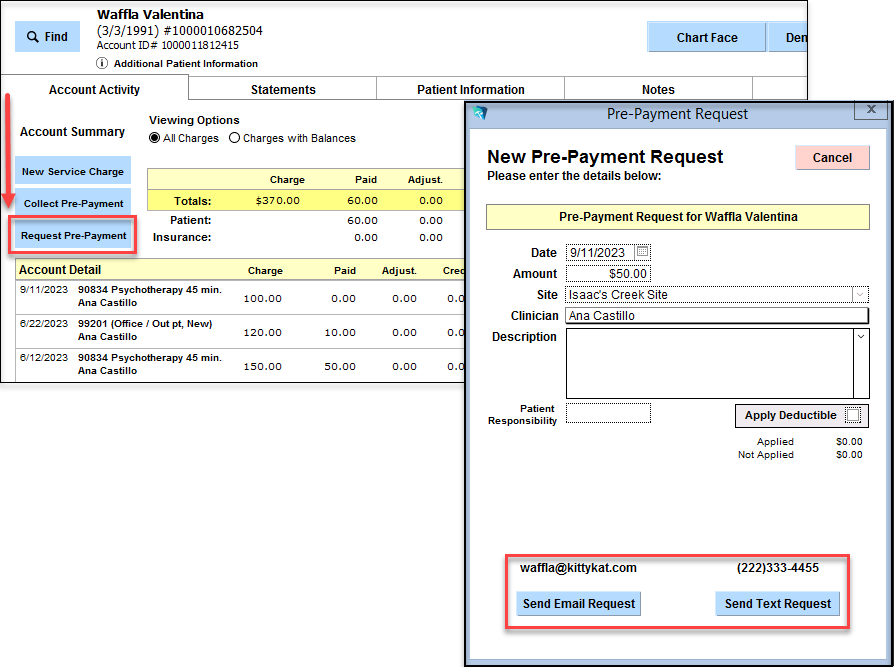The width and height of the screenshot is (894, 667).
Task: Click the Request Pre-Payment button
Action: tap(74, 236)
